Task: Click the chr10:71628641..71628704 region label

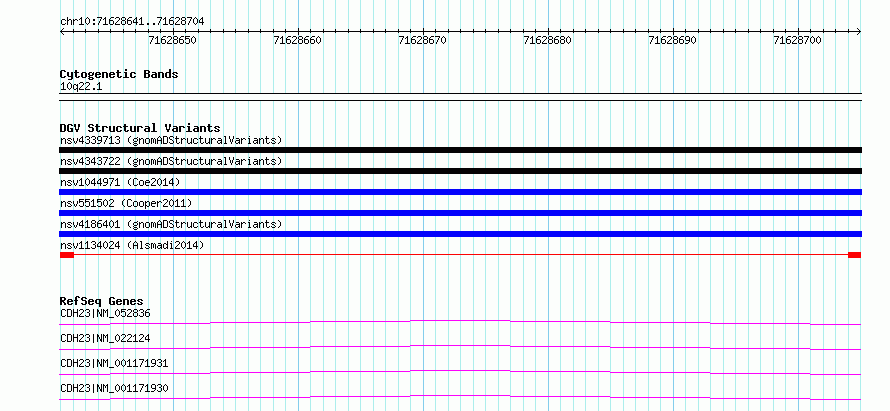Action: click(132, 22)
